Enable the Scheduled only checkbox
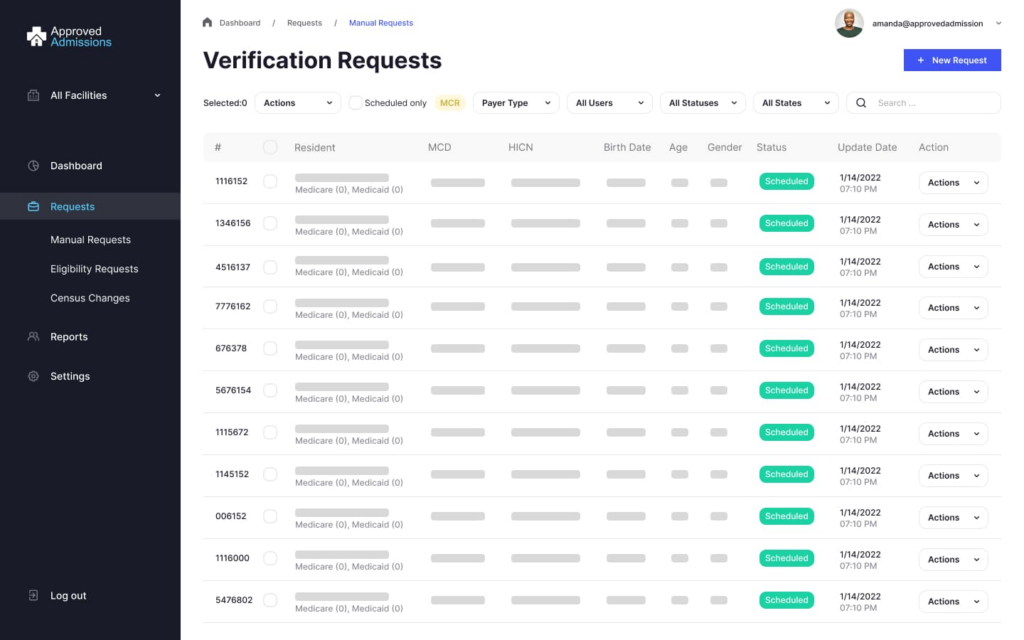This screenshot has width=1024, height=640. tap(355, 103)
